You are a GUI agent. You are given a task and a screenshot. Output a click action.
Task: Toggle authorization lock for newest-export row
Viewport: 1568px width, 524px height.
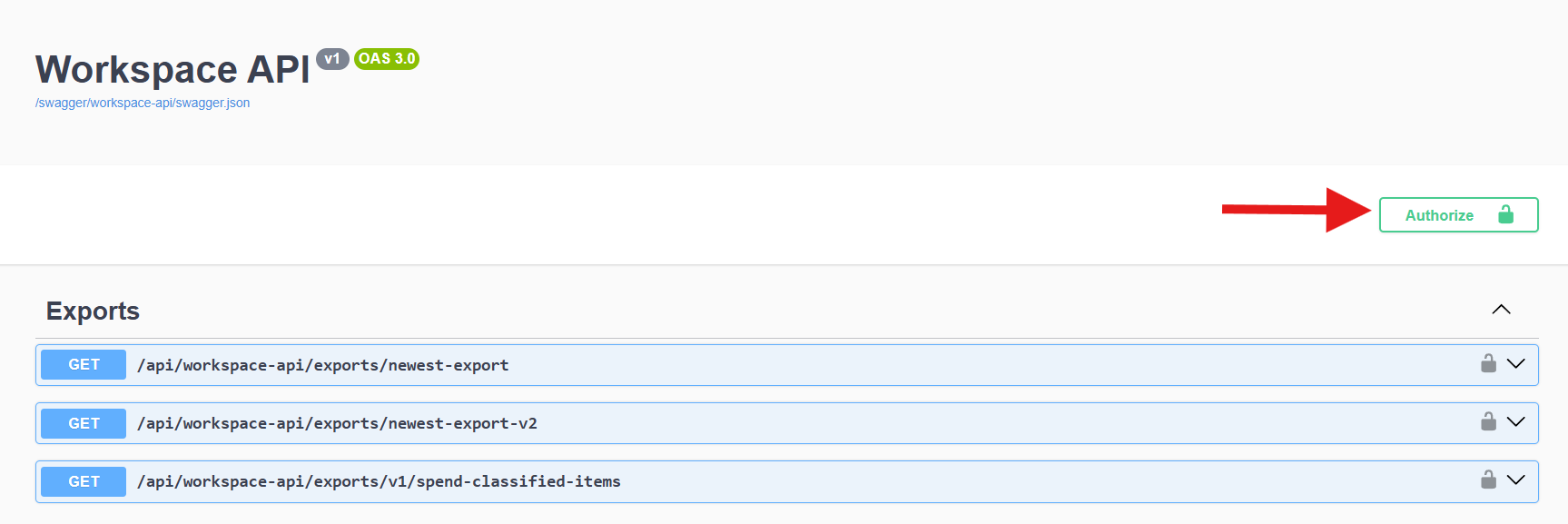click(1488, 363)
